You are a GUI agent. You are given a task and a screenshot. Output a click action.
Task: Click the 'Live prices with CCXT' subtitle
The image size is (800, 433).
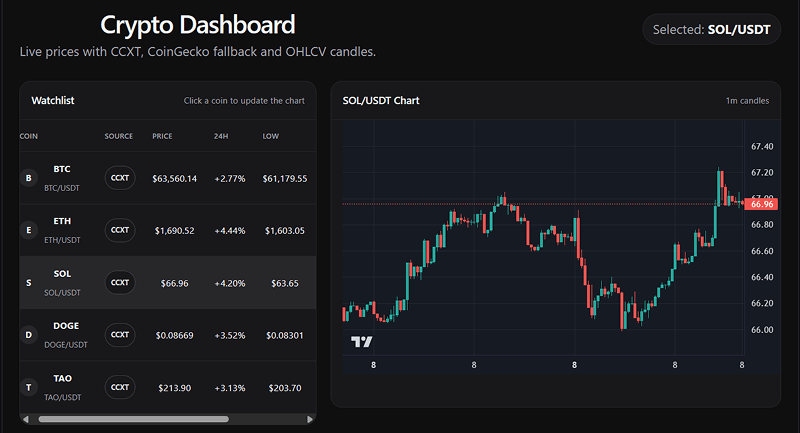(197, 52)
